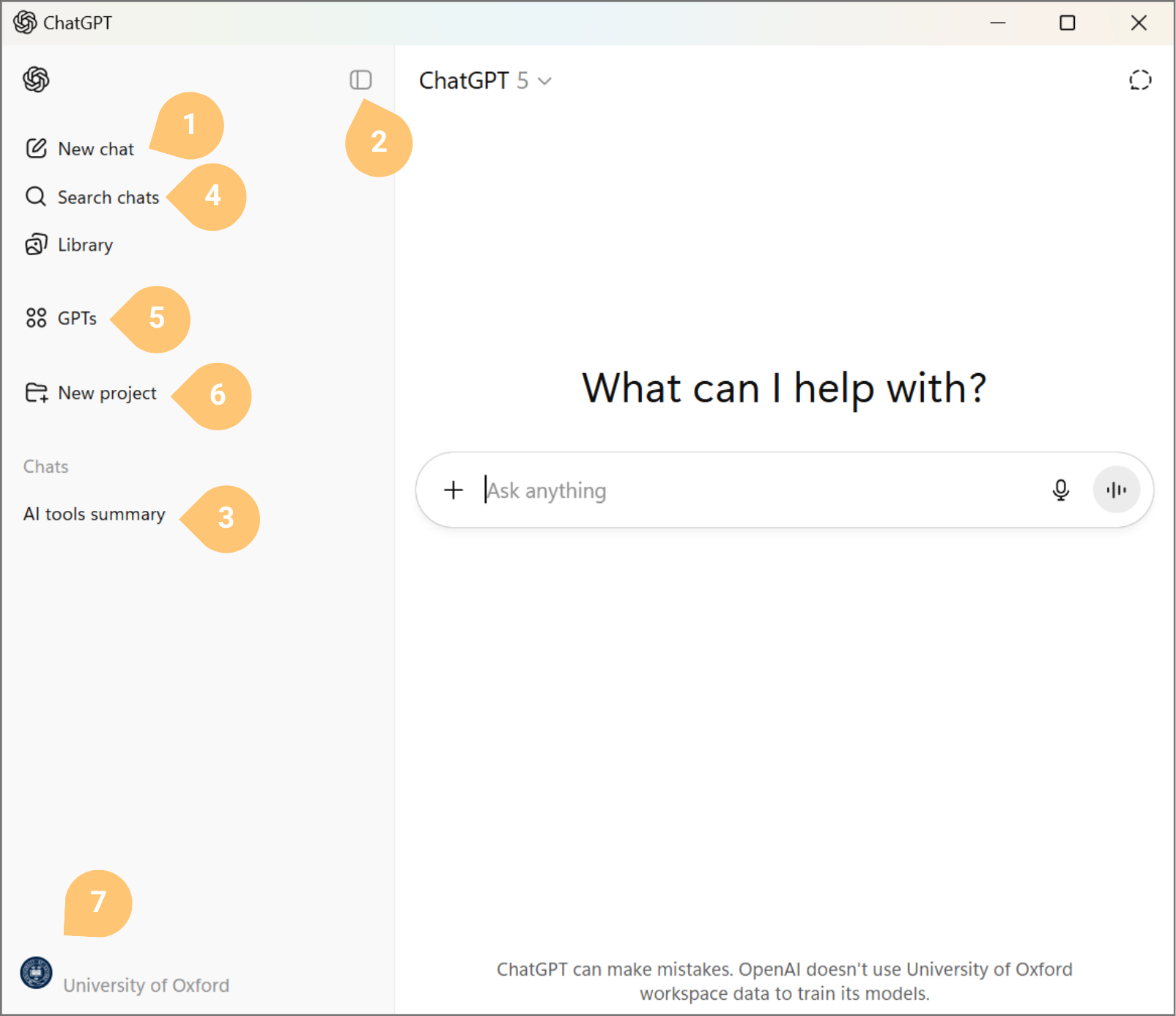The height and width of the screenshot is (1016, 1176).
Task: Open the Library
Action: coord(70,245)
